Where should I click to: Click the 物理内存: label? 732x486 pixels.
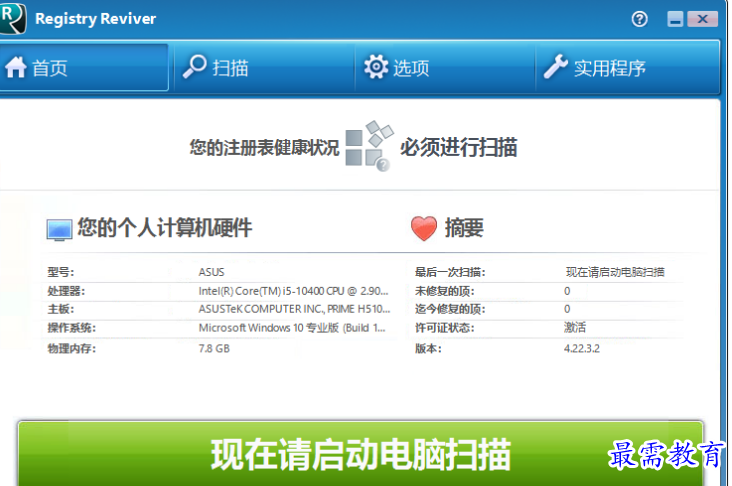coord(71,349)
